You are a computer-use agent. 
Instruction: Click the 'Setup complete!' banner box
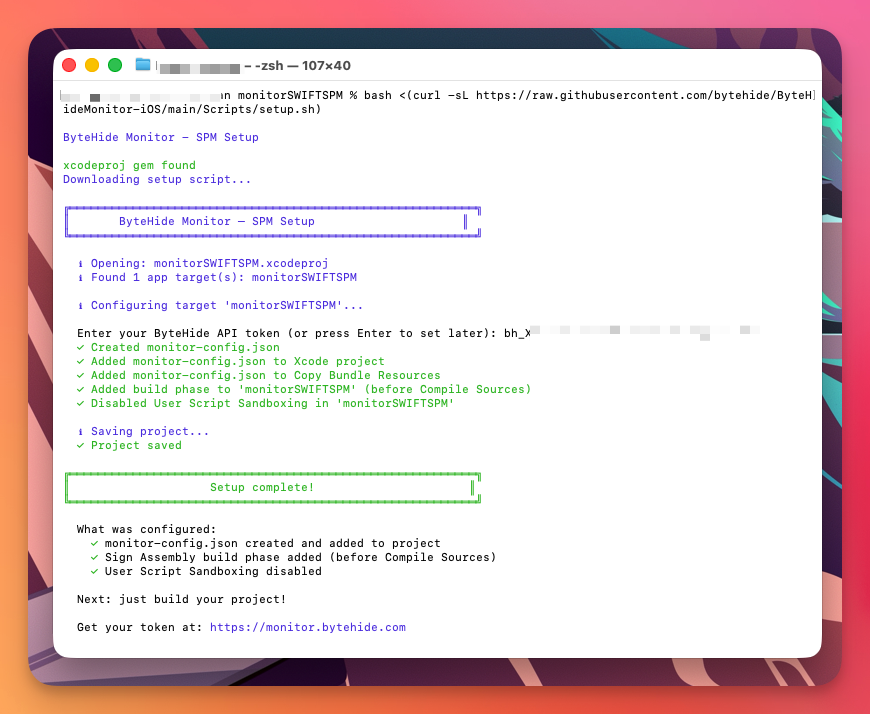coord(273,487)
